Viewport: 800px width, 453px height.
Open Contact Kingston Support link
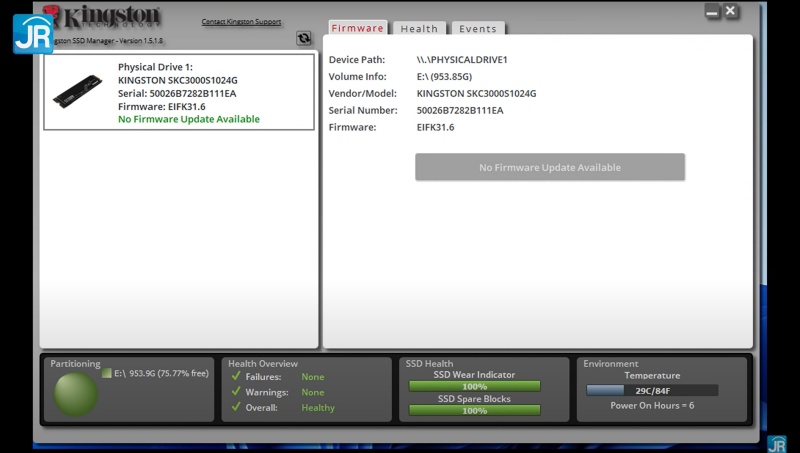(241, 21)
